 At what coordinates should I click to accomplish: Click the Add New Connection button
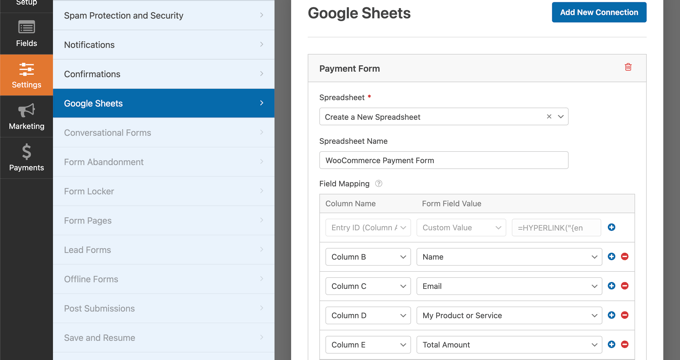pos(599,12)
